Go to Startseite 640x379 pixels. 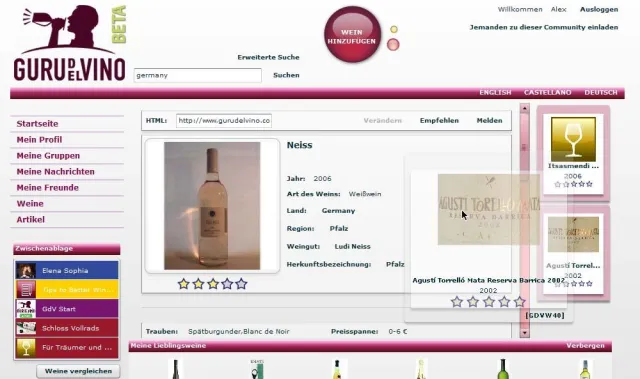pyautogui.click(x=37, y=124)
